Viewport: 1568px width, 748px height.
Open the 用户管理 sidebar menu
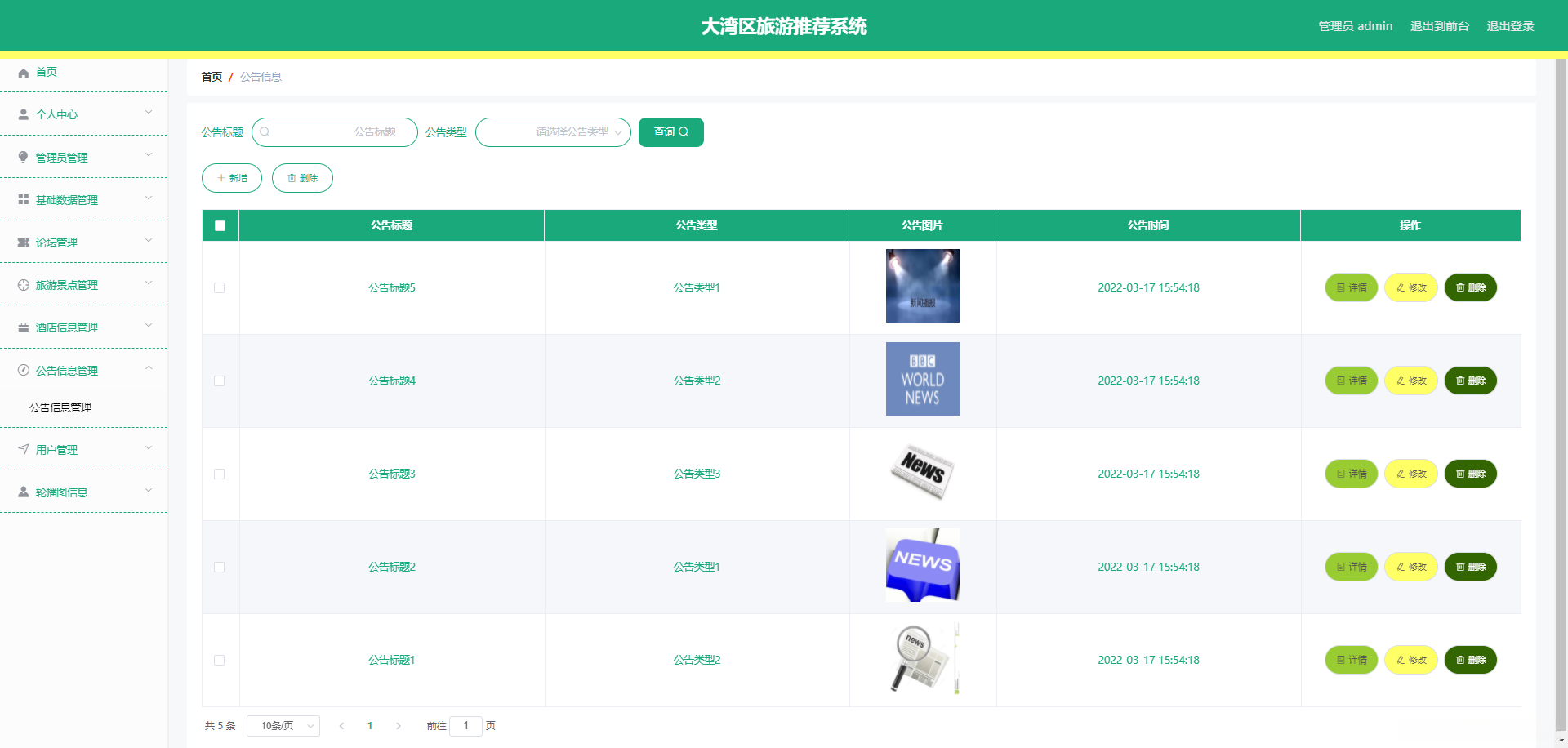tap(83, 450)
